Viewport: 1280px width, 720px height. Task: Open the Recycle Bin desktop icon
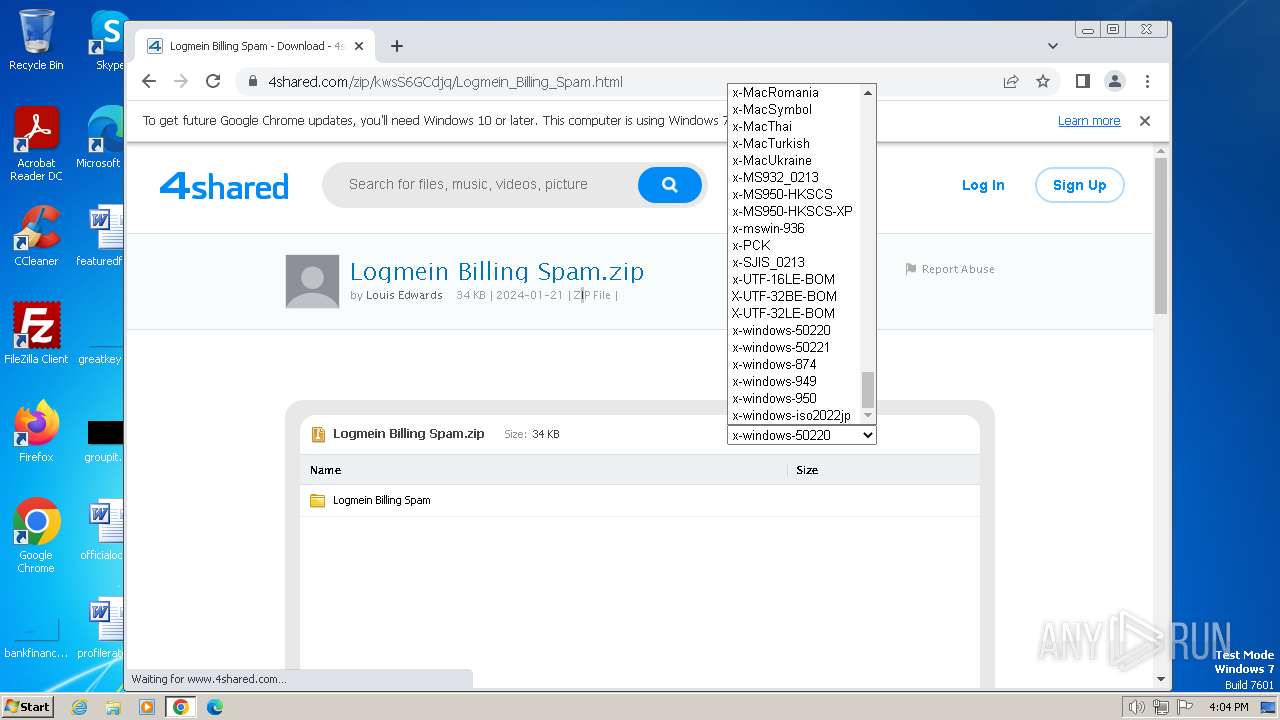[36, 40]
